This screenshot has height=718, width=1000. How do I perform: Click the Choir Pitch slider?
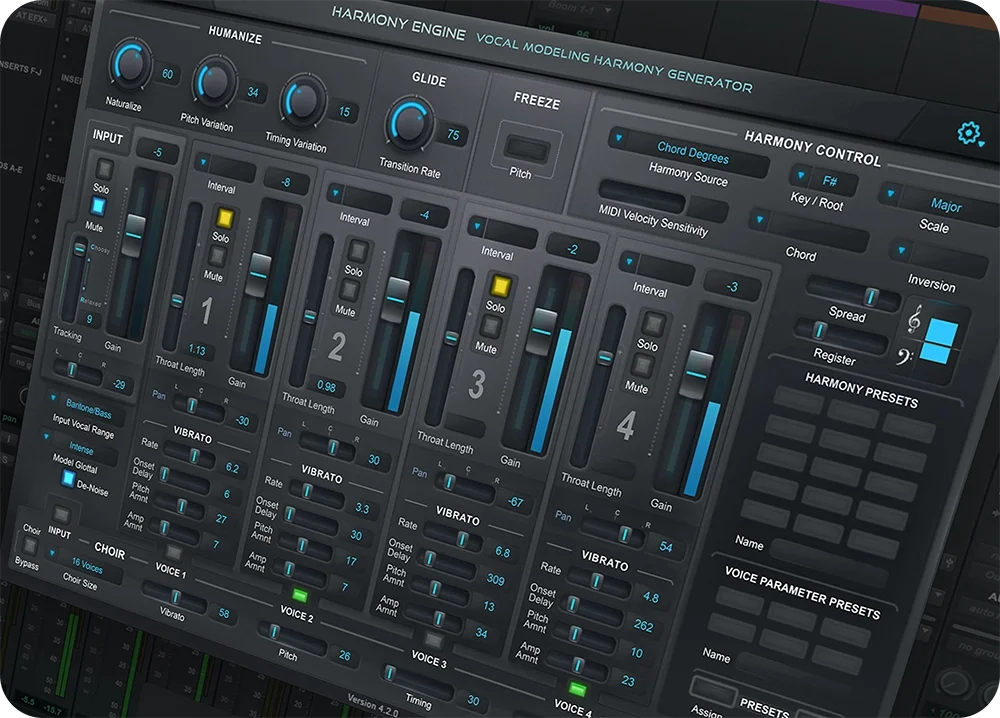(291, 638)
